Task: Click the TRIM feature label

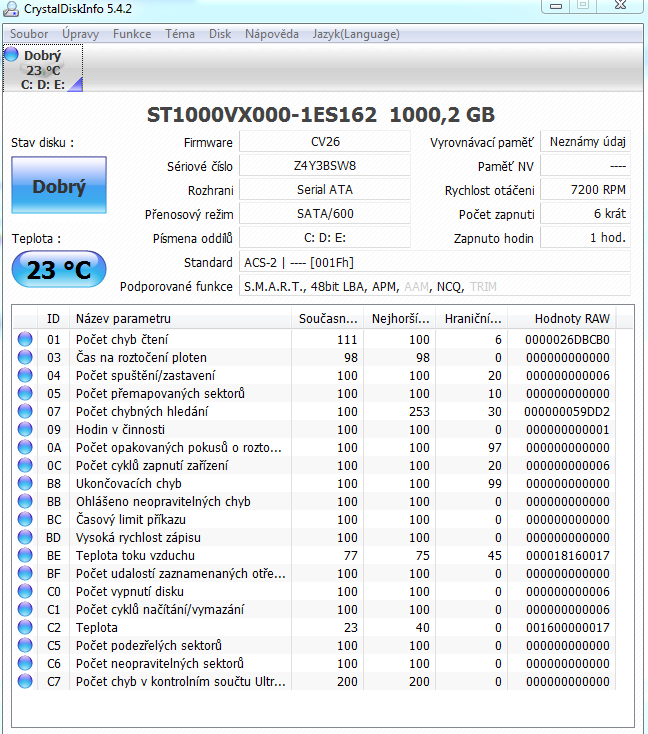Action: [483, 286]
